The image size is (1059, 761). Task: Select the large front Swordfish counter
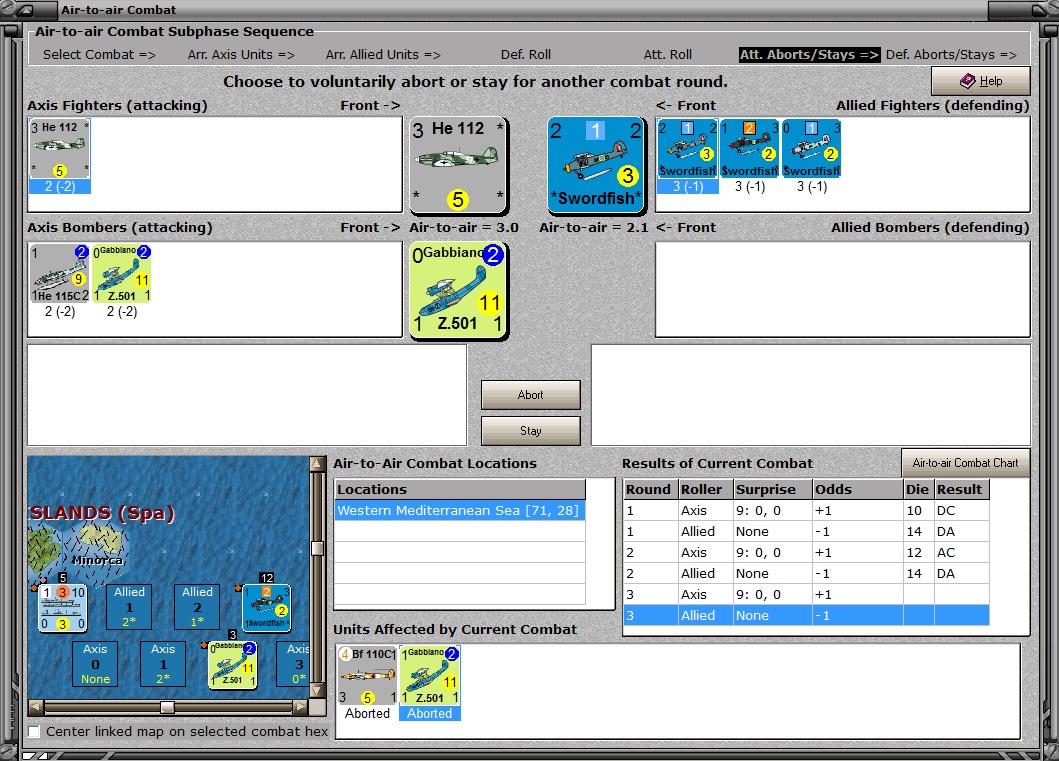coord(596,164)
